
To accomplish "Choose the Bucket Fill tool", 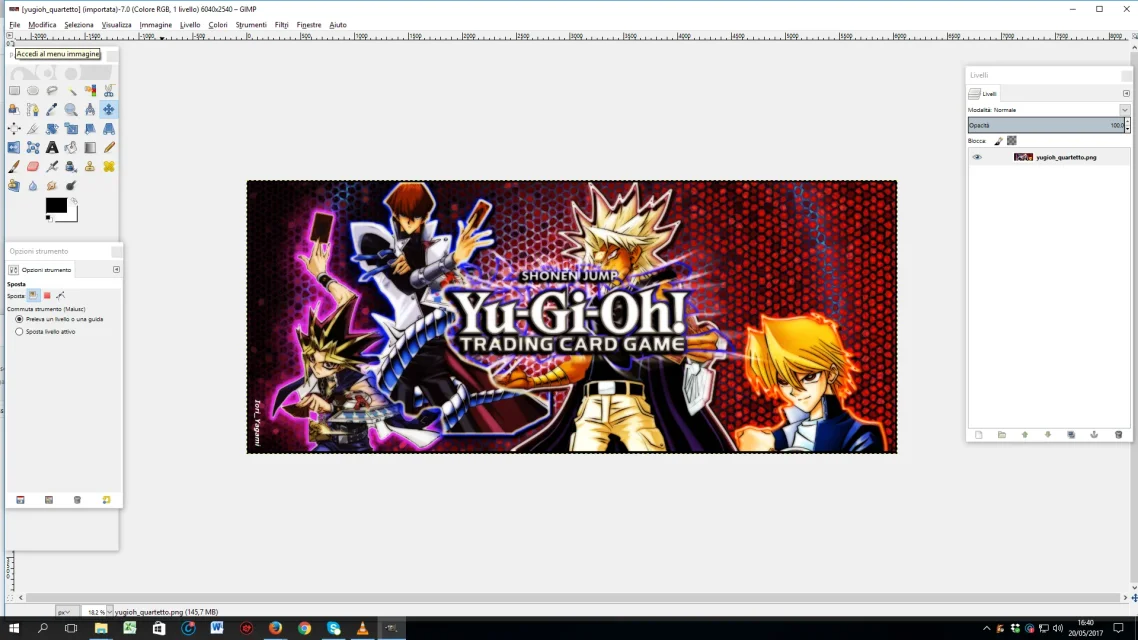I will tap(71, 147).
